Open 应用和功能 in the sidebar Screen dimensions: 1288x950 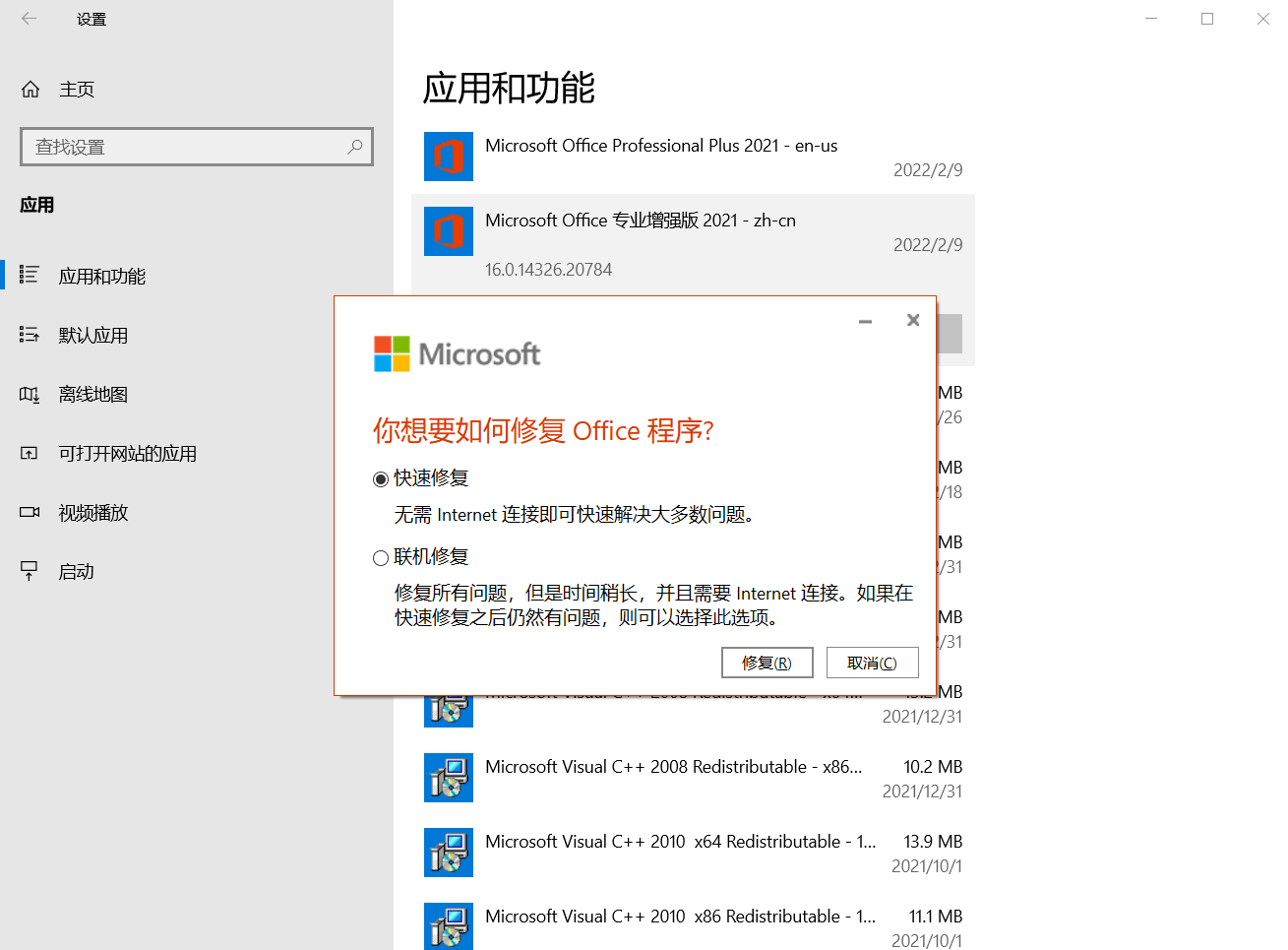point(197,277)
